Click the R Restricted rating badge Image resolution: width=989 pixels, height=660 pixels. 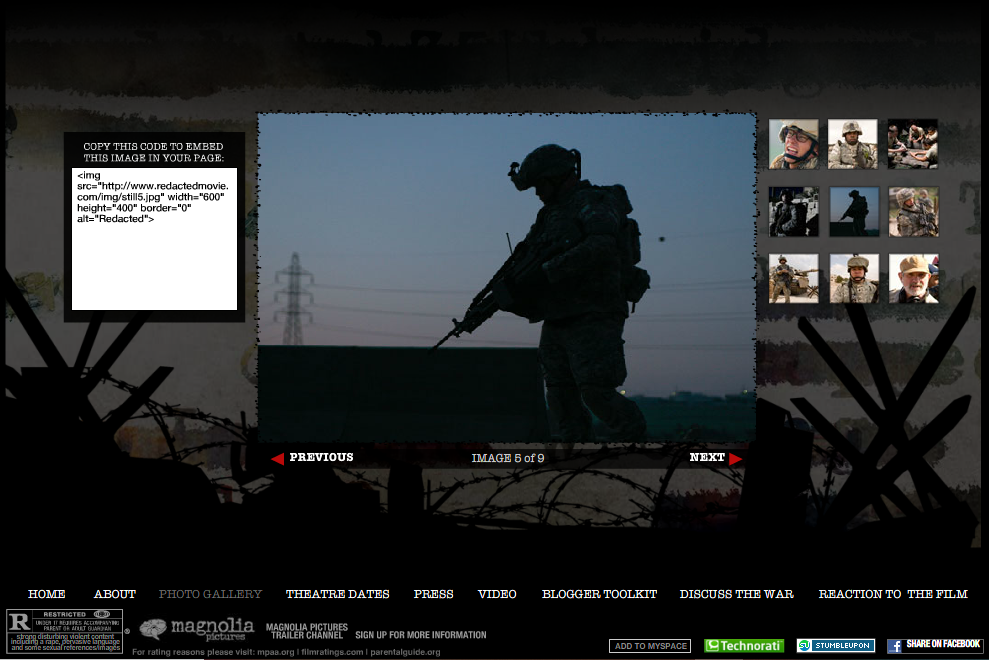click(x=64, y=631)
